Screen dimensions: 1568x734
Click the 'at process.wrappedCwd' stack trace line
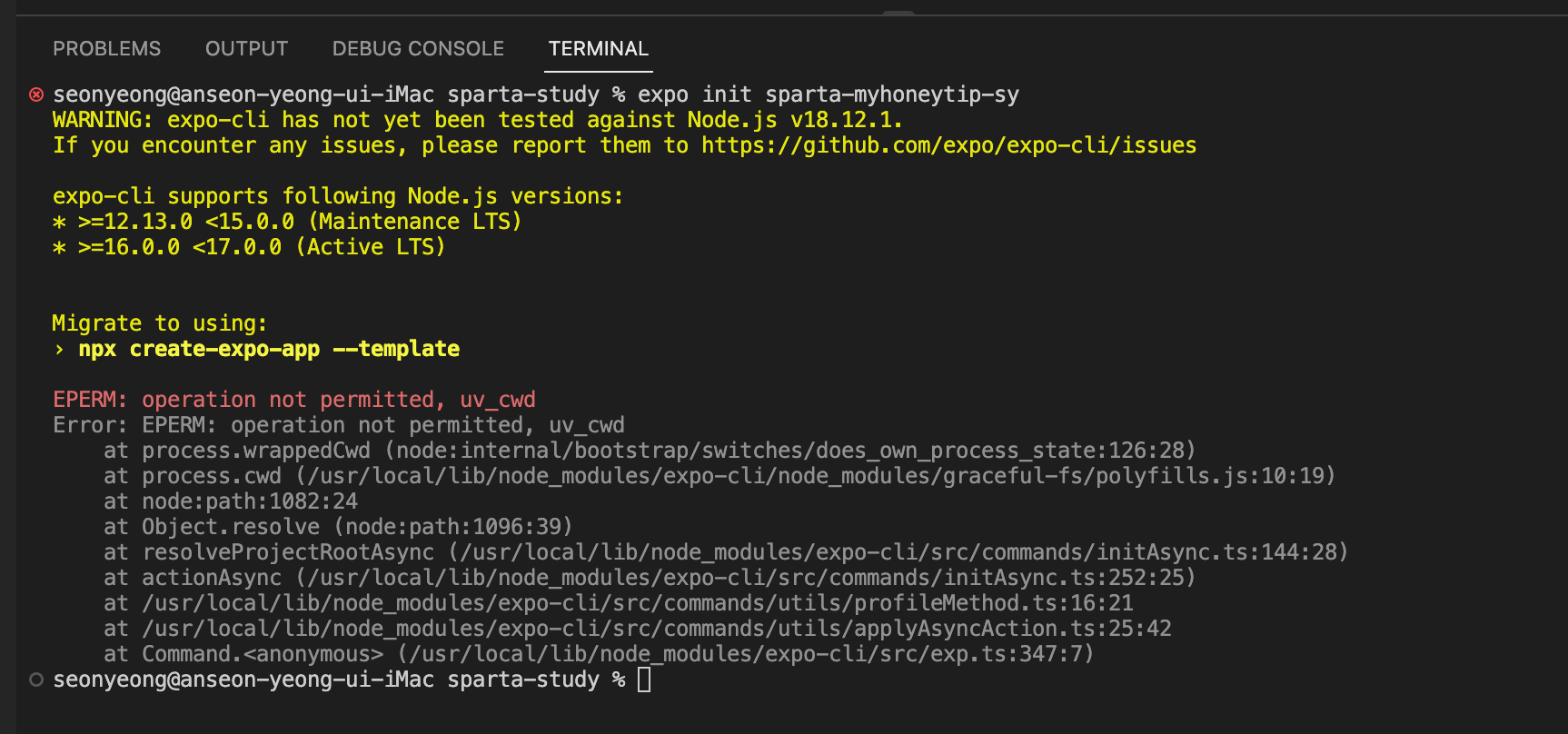tap(650, 451)
